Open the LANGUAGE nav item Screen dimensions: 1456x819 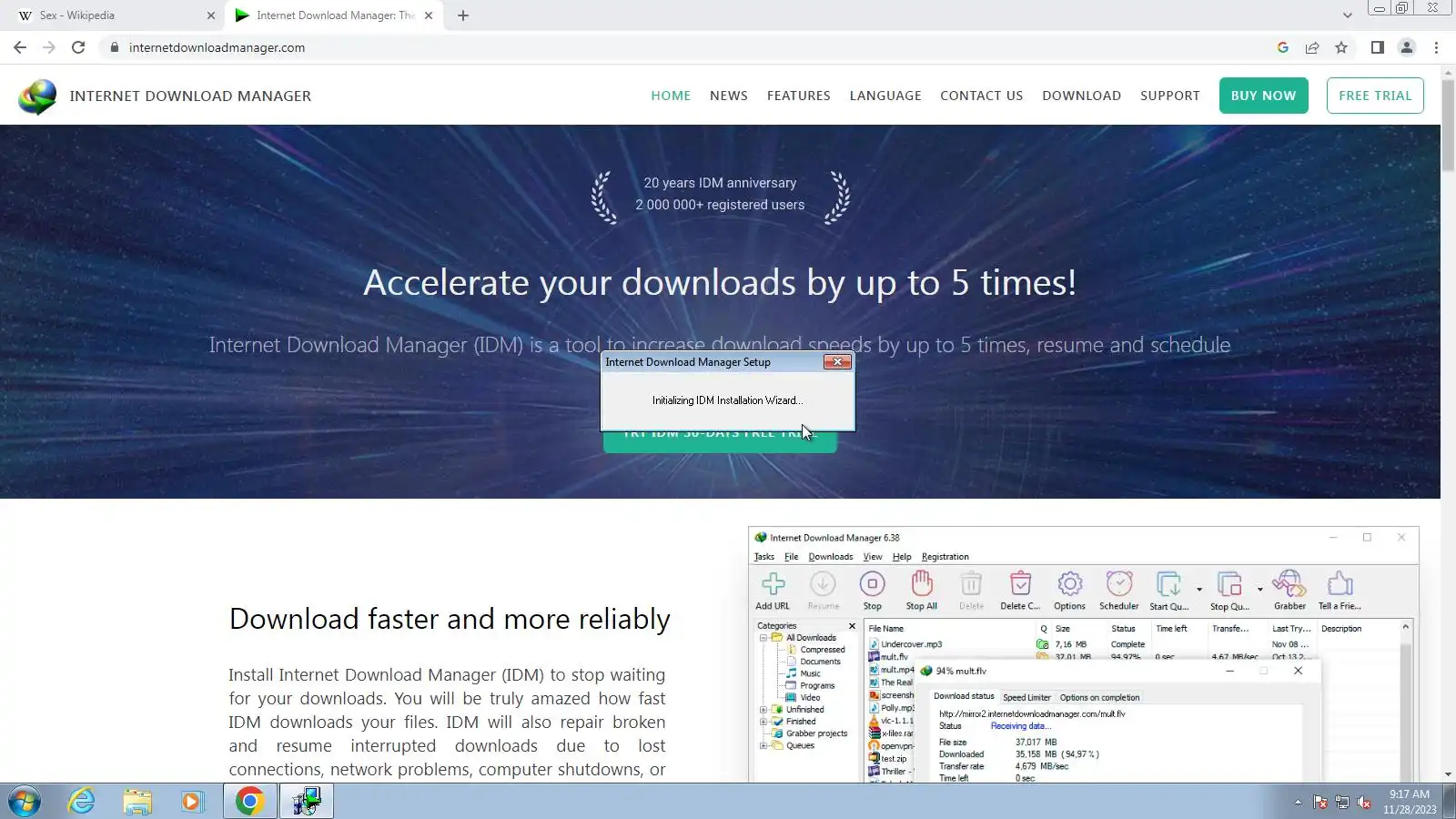885,96
